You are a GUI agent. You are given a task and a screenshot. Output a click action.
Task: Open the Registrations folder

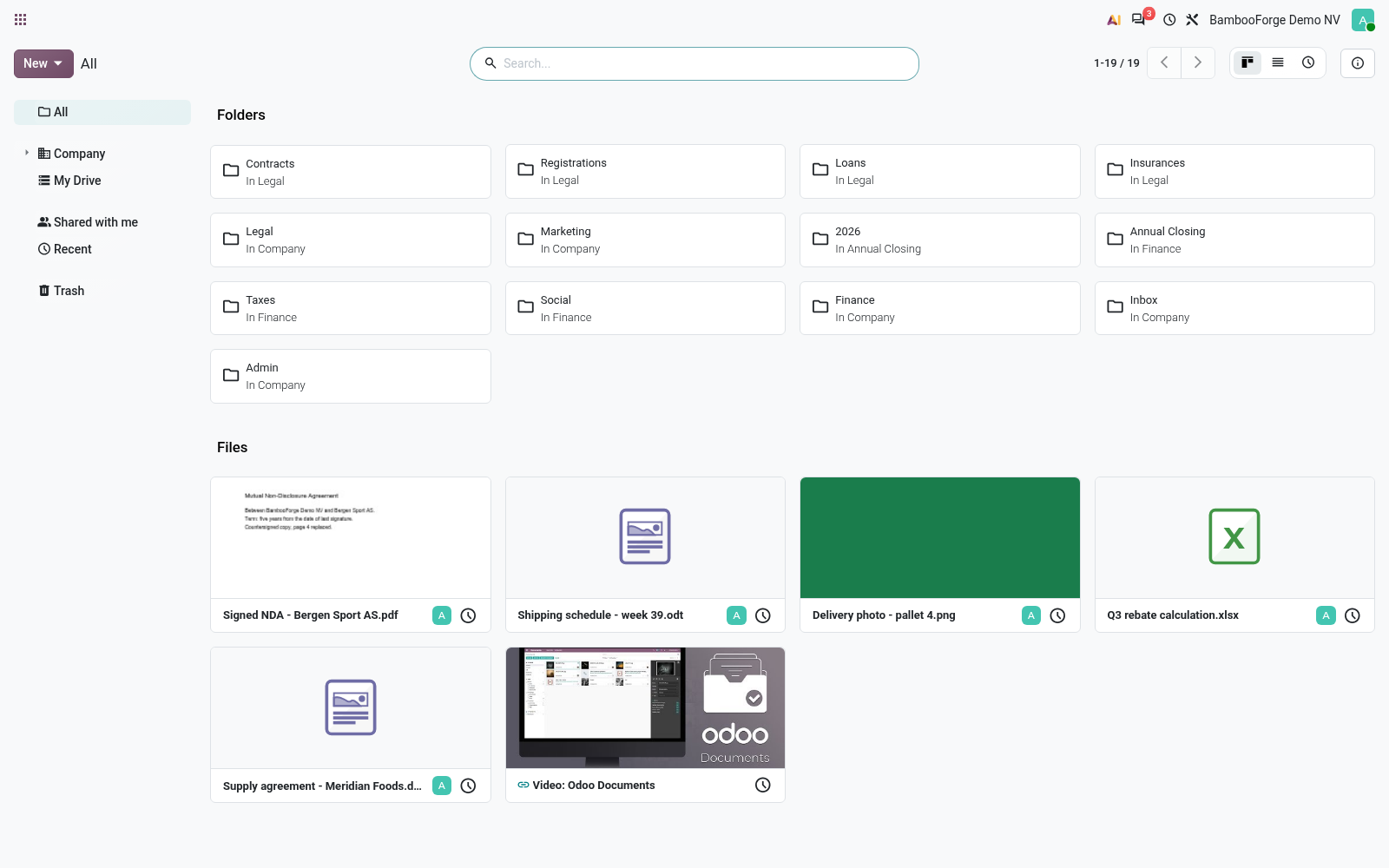(x=645, y=172)
